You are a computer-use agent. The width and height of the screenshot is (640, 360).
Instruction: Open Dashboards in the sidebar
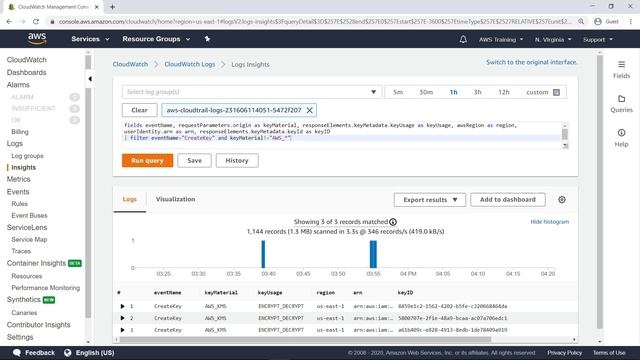(27, 72)
